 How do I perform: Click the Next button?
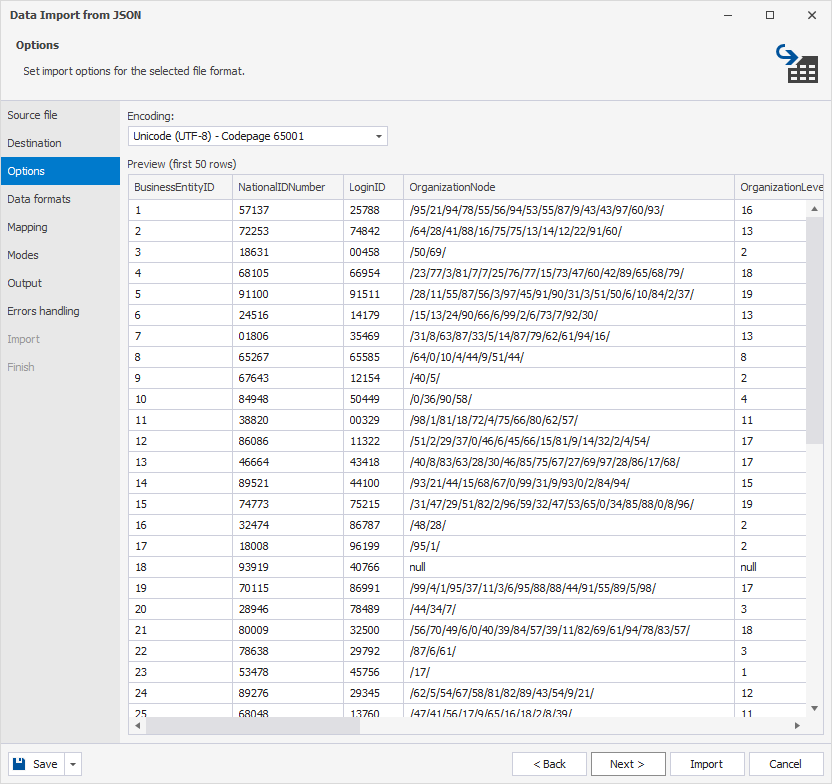coord(628,764)
